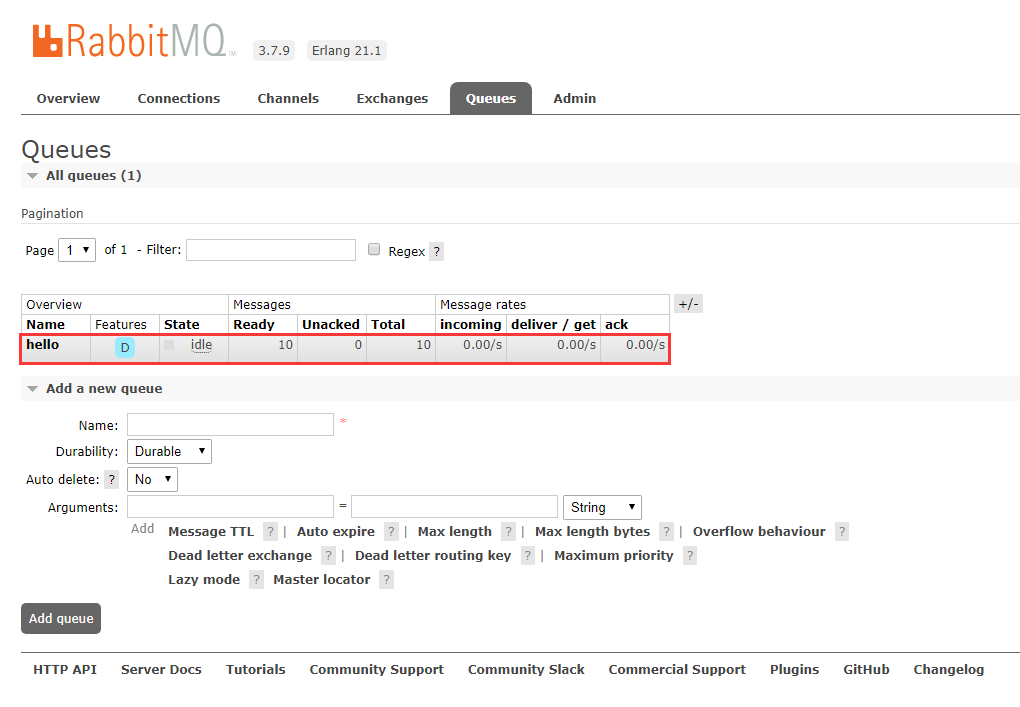Open the hello queue link

coord(43,345)
